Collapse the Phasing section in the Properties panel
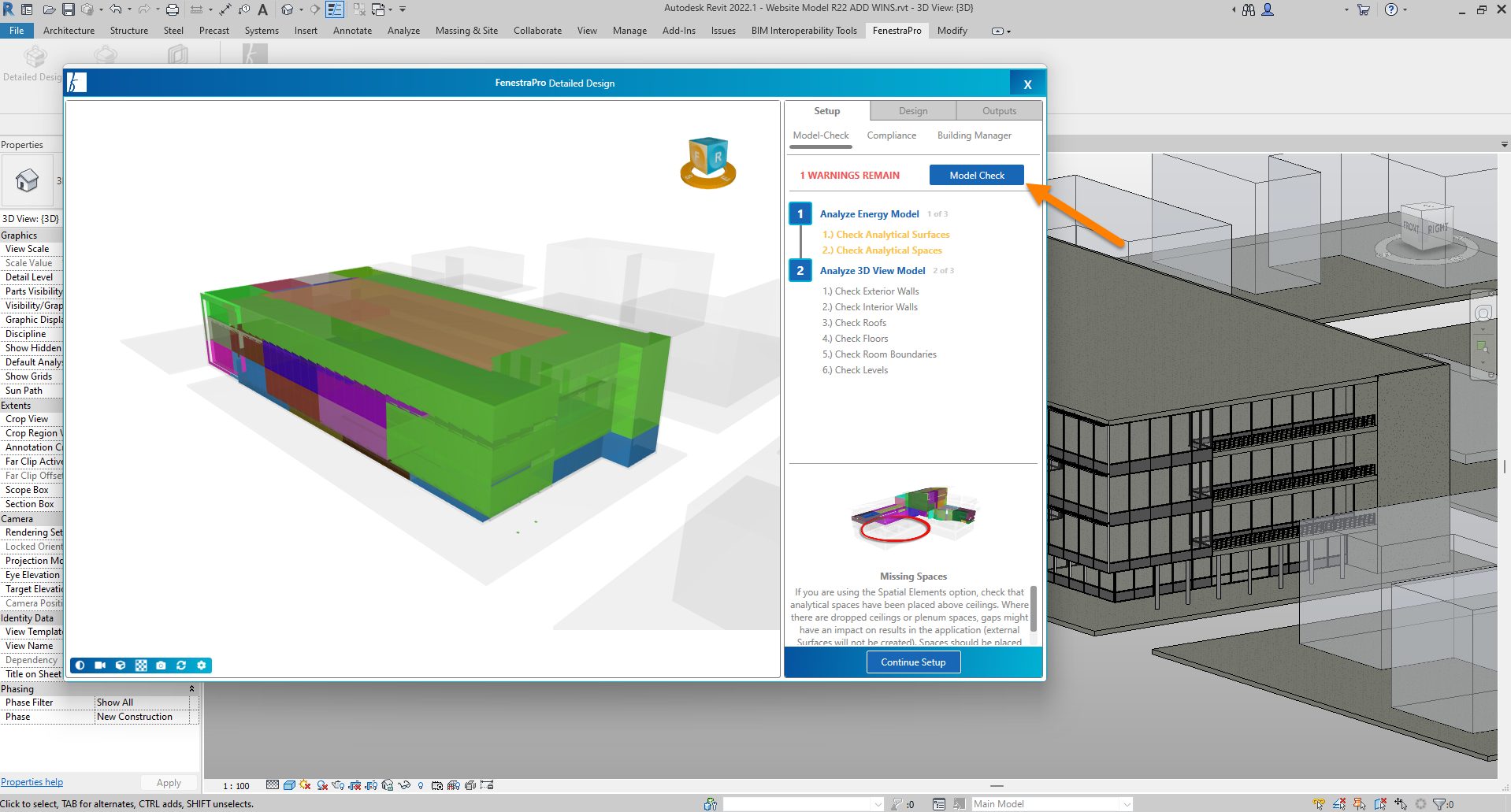 click(x=191, y=688)
